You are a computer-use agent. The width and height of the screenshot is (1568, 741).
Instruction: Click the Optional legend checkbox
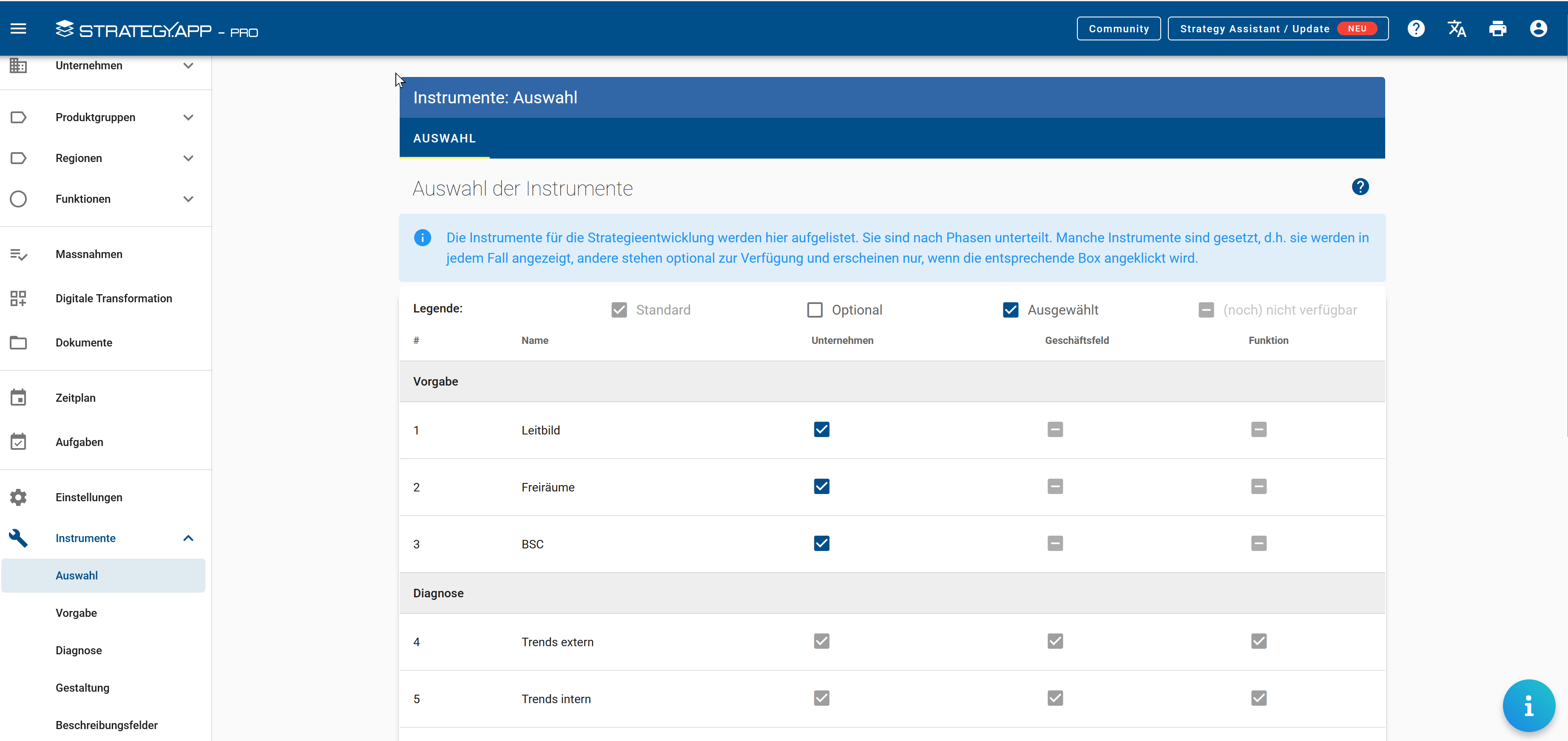pyautogui.click(x=815, y=310)
